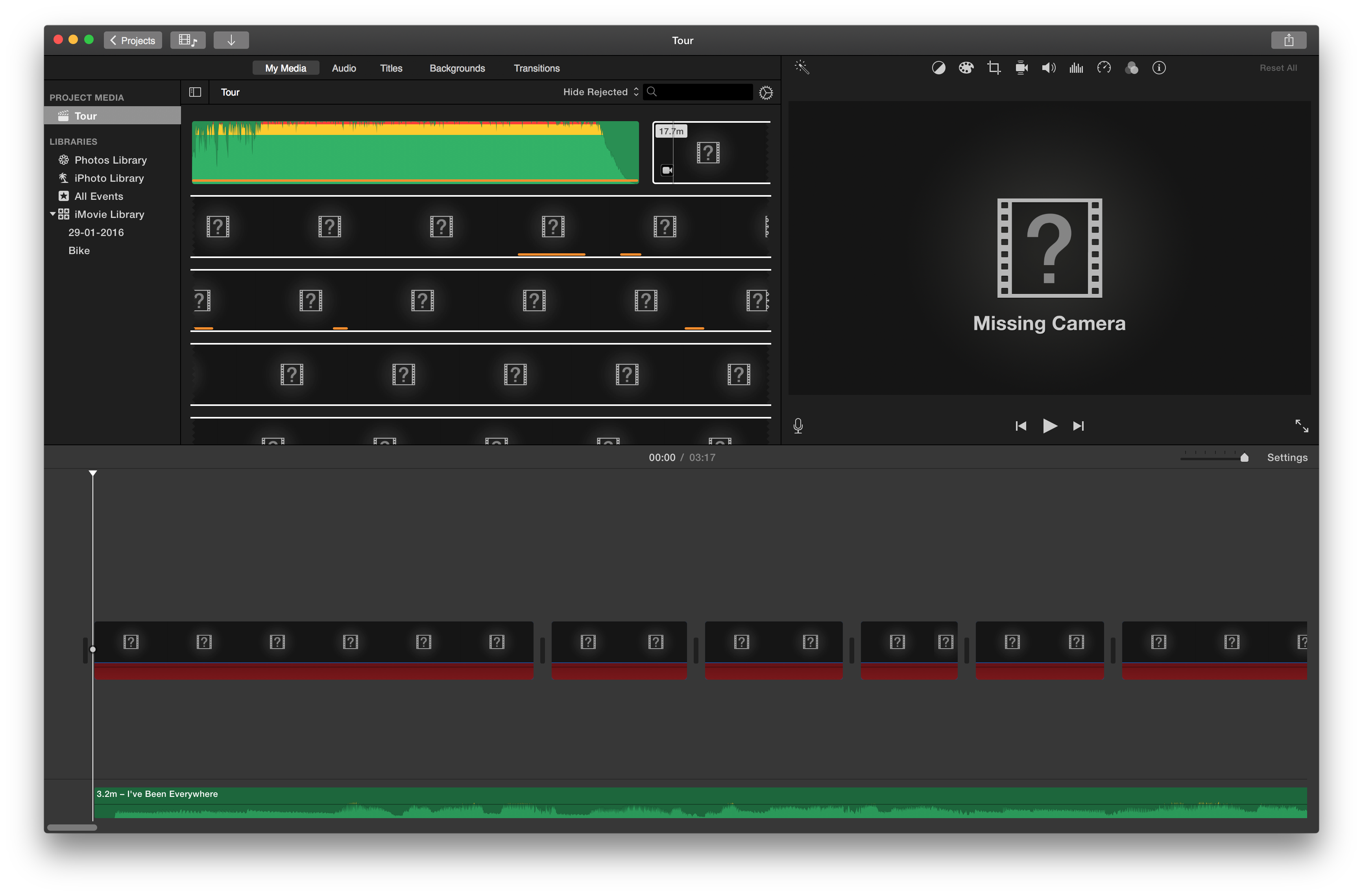Collapse the iMovie Library disclosure triangle
This screenshot has height=896, width=1363.
pos(53,214)
